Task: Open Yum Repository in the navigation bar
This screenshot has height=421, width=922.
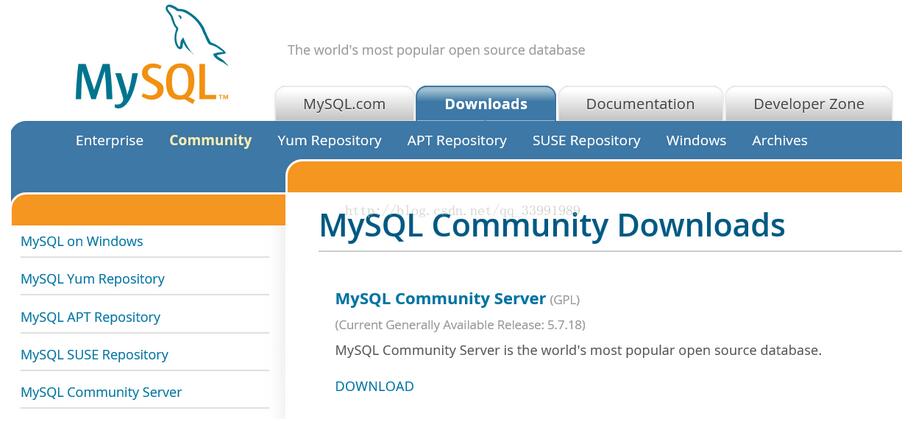Action: [x=329, y=141]
